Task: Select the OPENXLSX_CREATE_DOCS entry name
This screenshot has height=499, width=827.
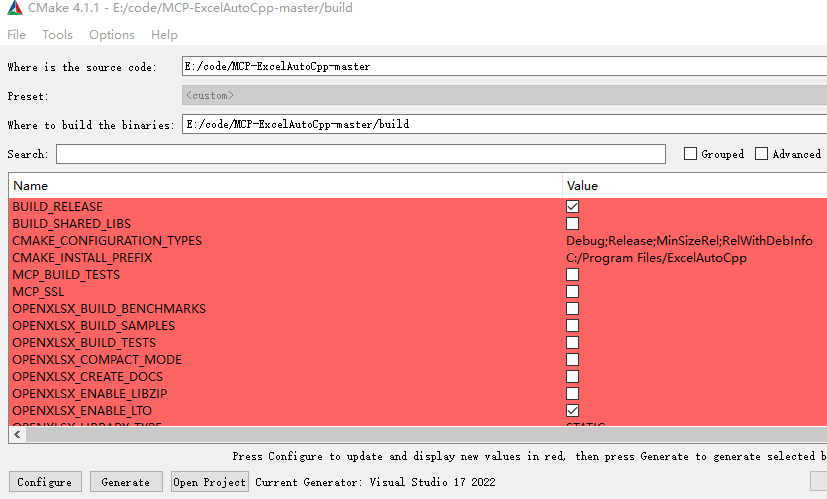Action: (88, 377)
